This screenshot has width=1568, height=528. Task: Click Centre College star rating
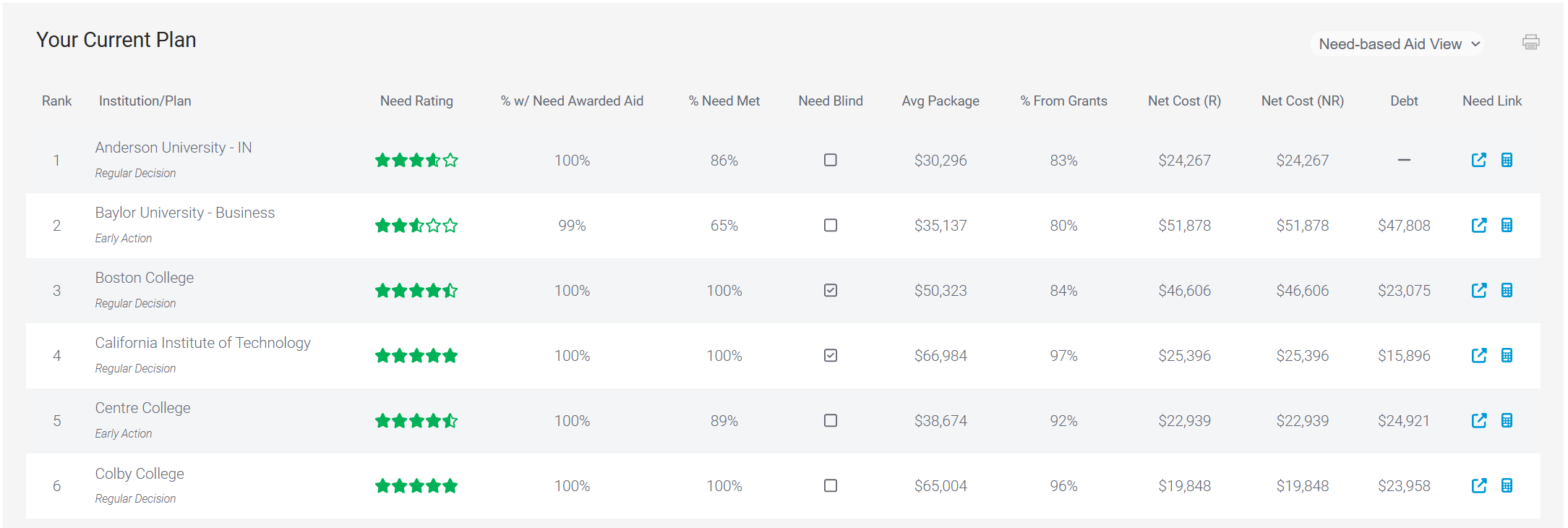pyautogui.click(x=416, y=420)
